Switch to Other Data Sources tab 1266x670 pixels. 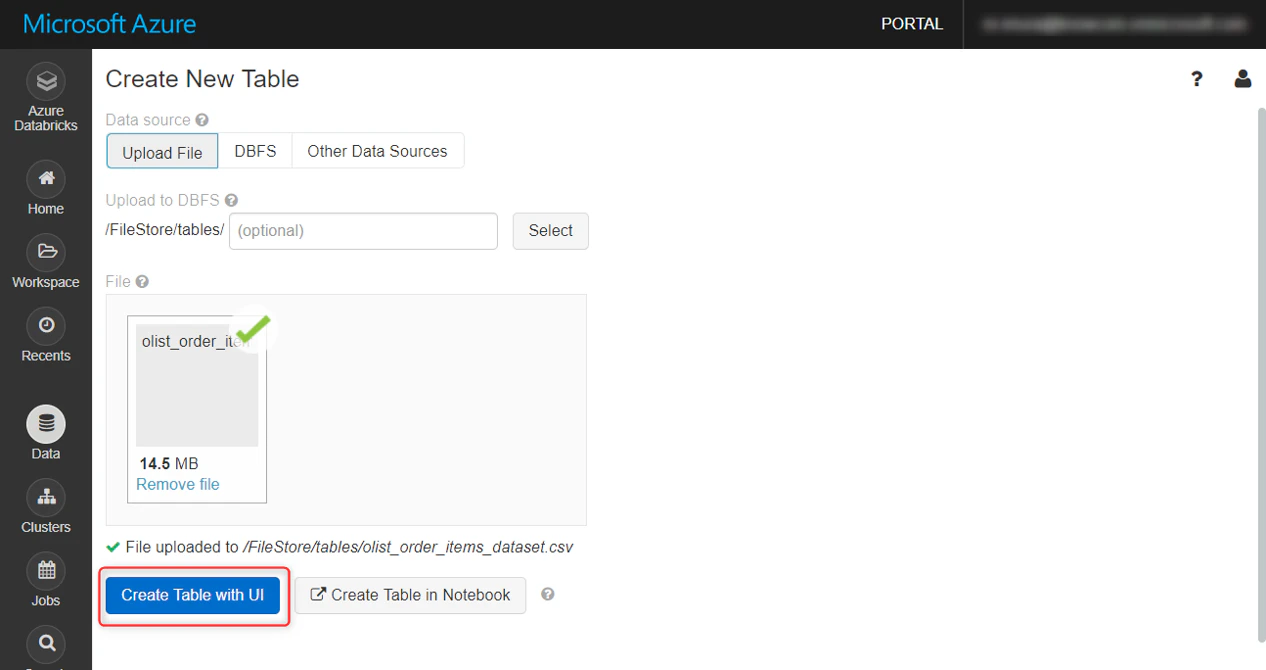click(x=377, y=151)
